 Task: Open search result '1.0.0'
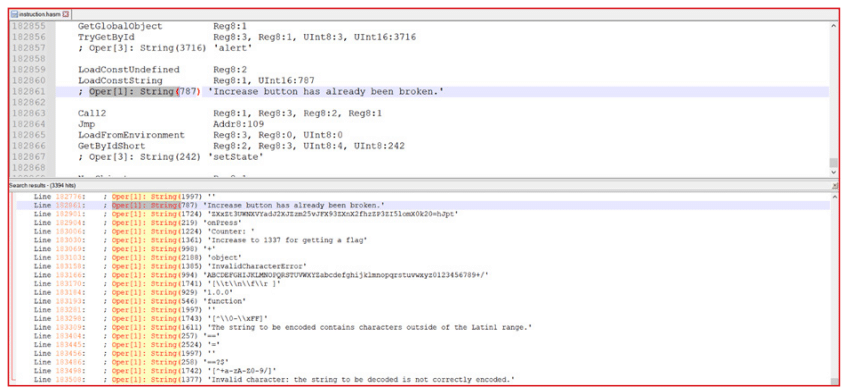[133, 292]
